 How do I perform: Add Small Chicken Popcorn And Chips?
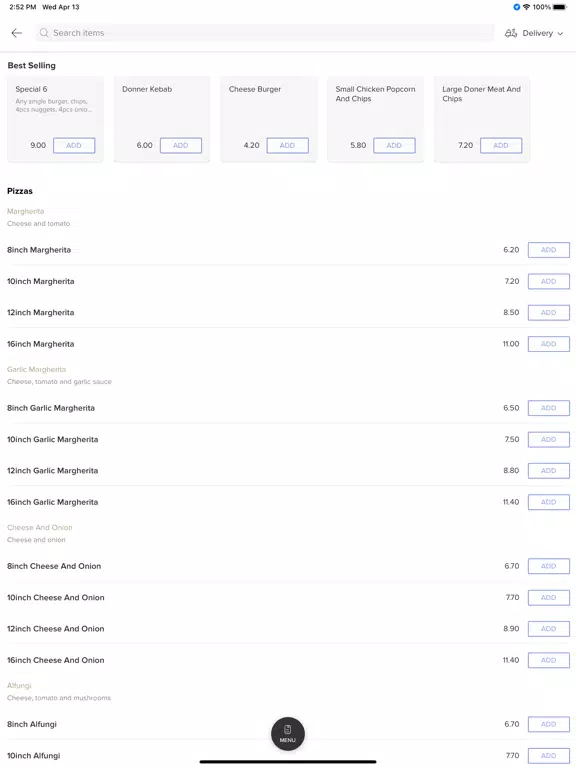tap(394, 145)
